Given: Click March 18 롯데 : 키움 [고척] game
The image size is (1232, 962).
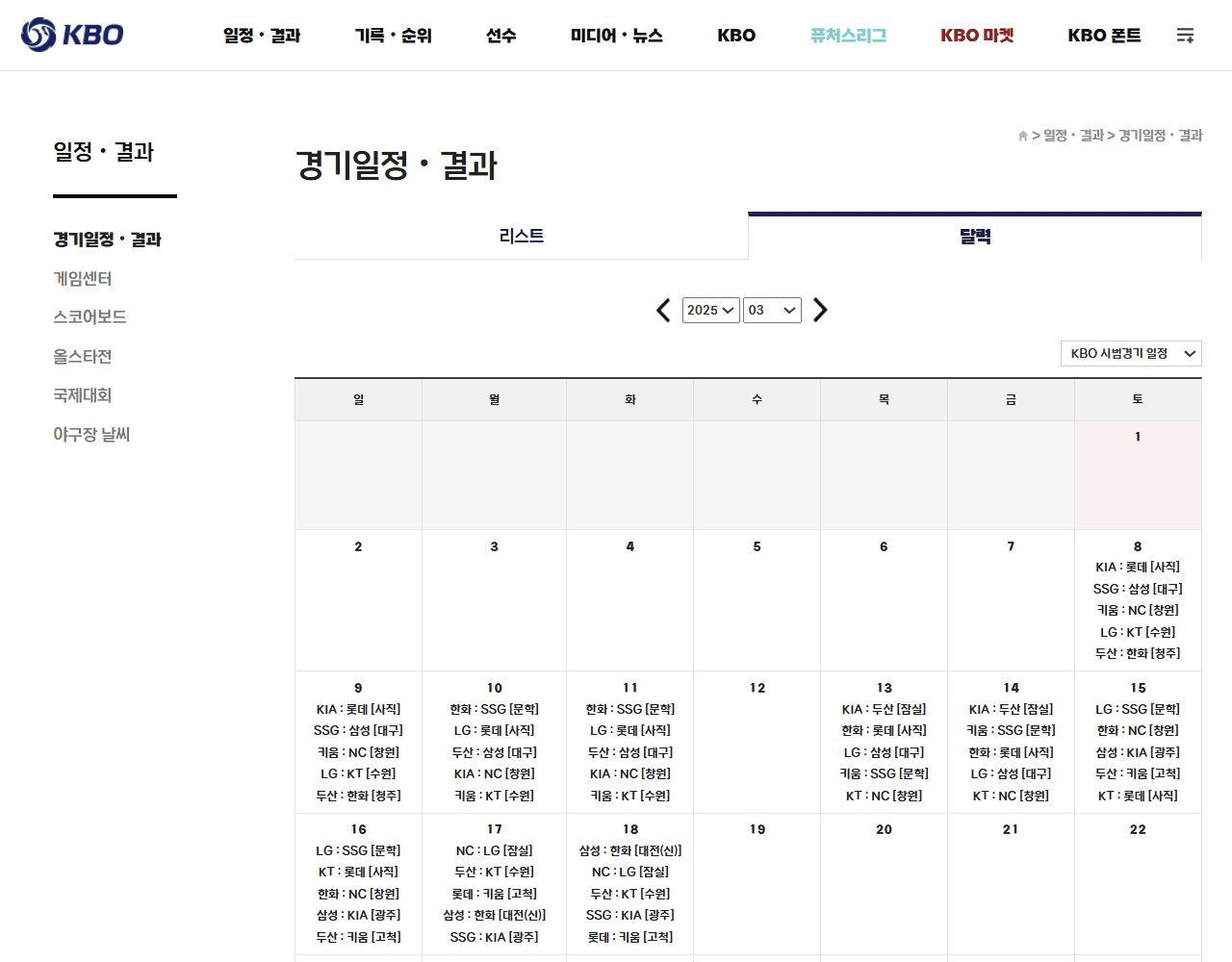Looking at the screenshot, I should (630, 937).
